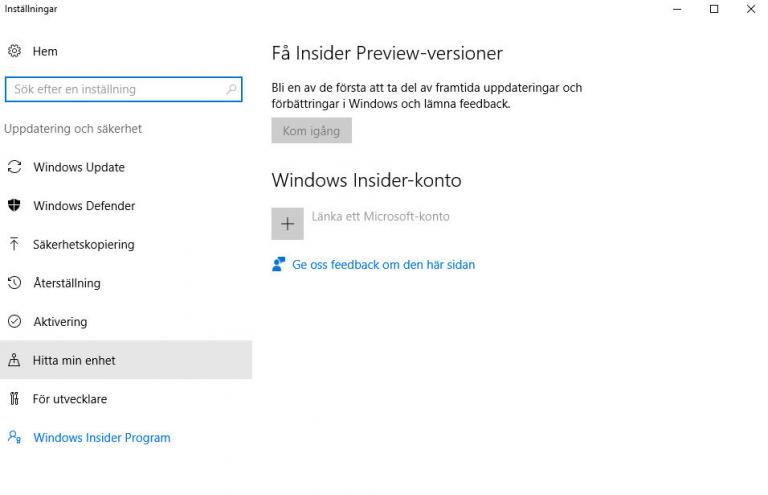Click the search magnifier icon
This screenshot has height=495, width=768.
click(232, 89)
